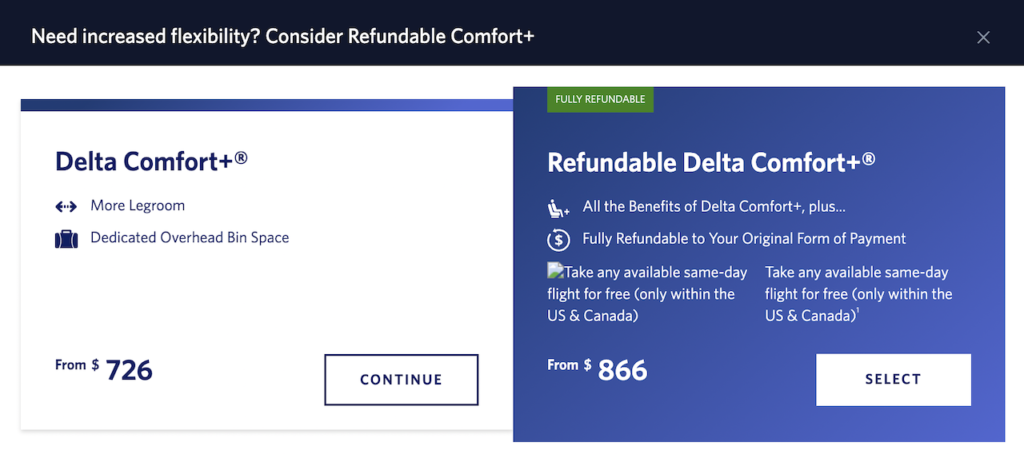This screenshot has width=1024, height=454.
Task: Click the CONTINUE button
Action: (401, 380)
